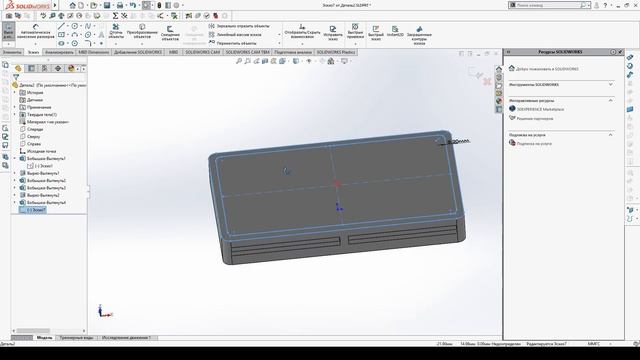The height and width of the screenshot is (360, 640).
Task: Switch to the Элементы ribbon tab
Action: 12,52
